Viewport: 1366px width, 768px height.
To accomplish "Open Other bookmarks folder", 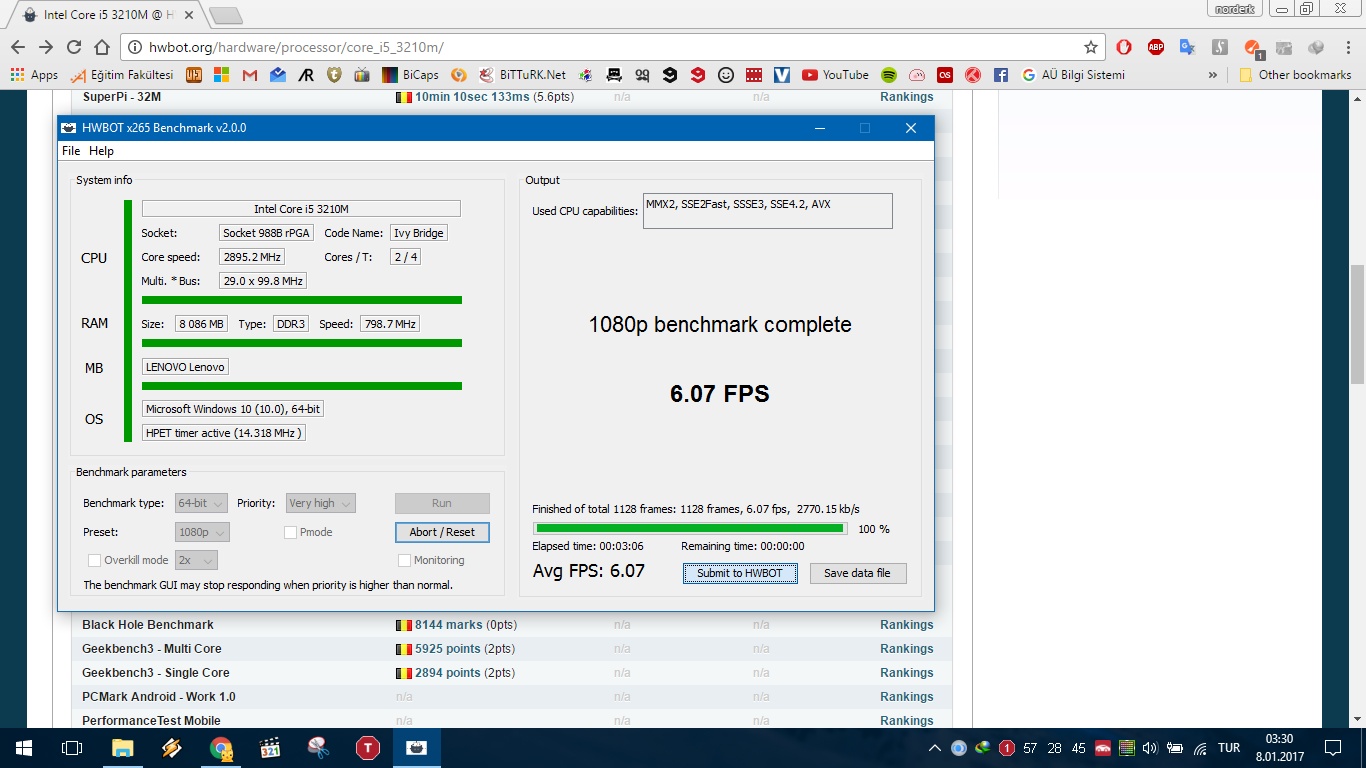I will [x=1295, y=75].
